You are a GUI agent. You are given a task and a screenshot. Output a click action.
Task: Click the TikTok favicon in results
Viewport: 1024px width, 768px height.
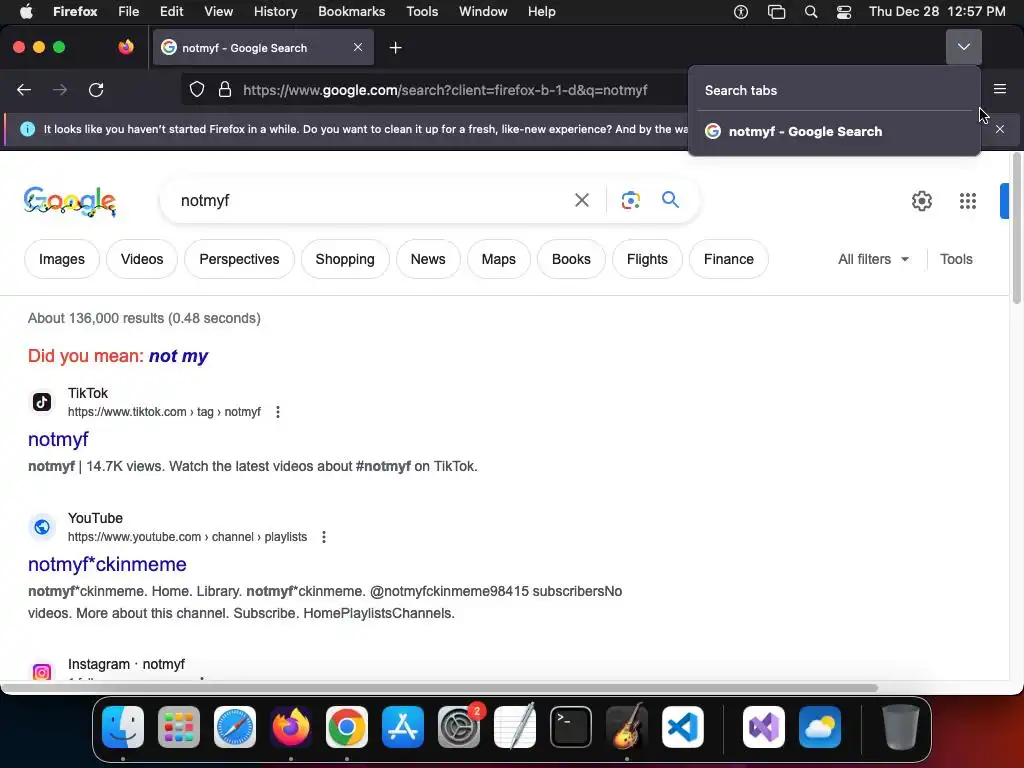click(42, 402)
